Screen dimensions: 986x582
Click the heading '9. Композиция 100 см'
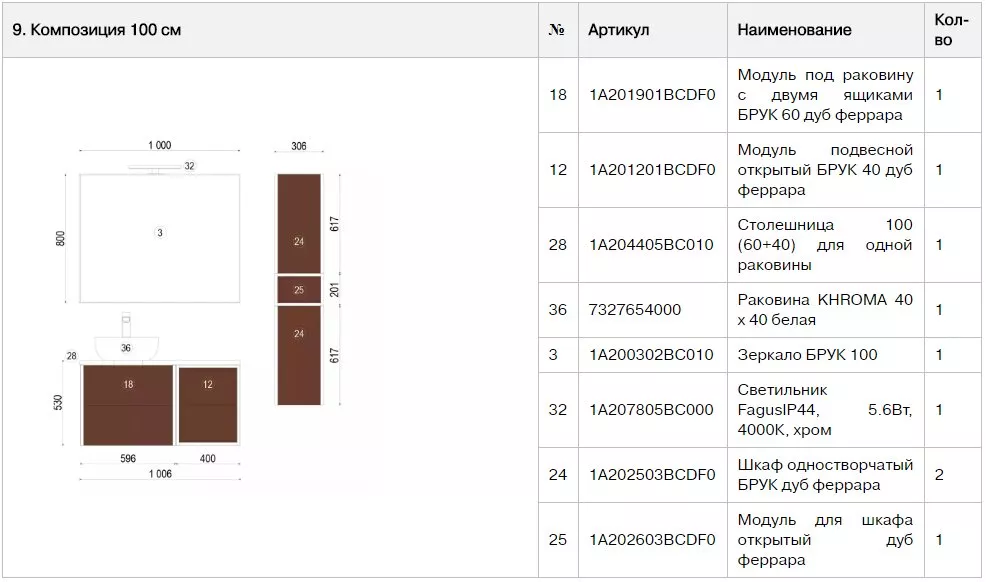coord(96,30)
